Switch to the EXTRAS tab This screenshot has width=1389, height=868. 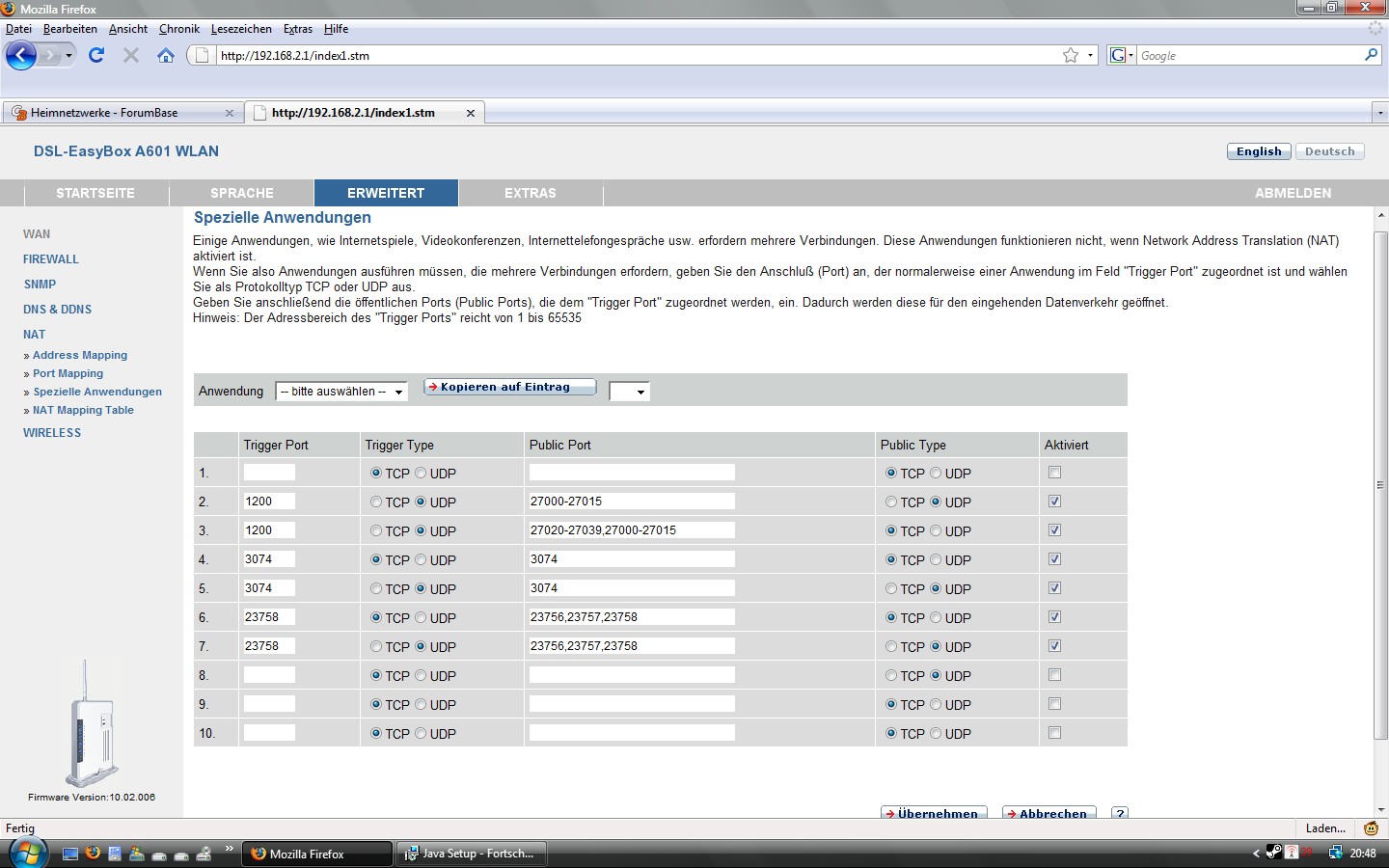(x=531, y=193)
